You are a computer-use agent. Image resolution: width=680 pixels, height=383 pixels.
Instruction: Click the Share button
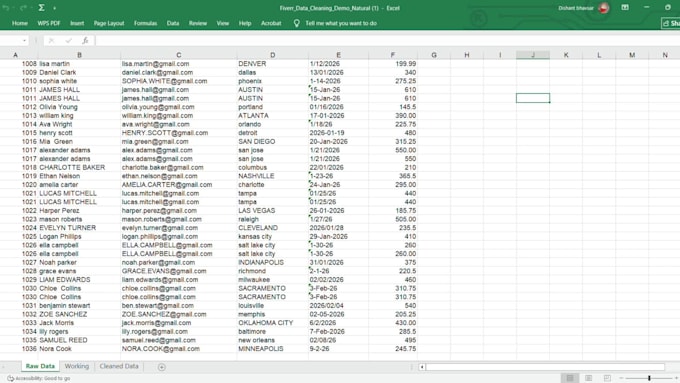671,23
